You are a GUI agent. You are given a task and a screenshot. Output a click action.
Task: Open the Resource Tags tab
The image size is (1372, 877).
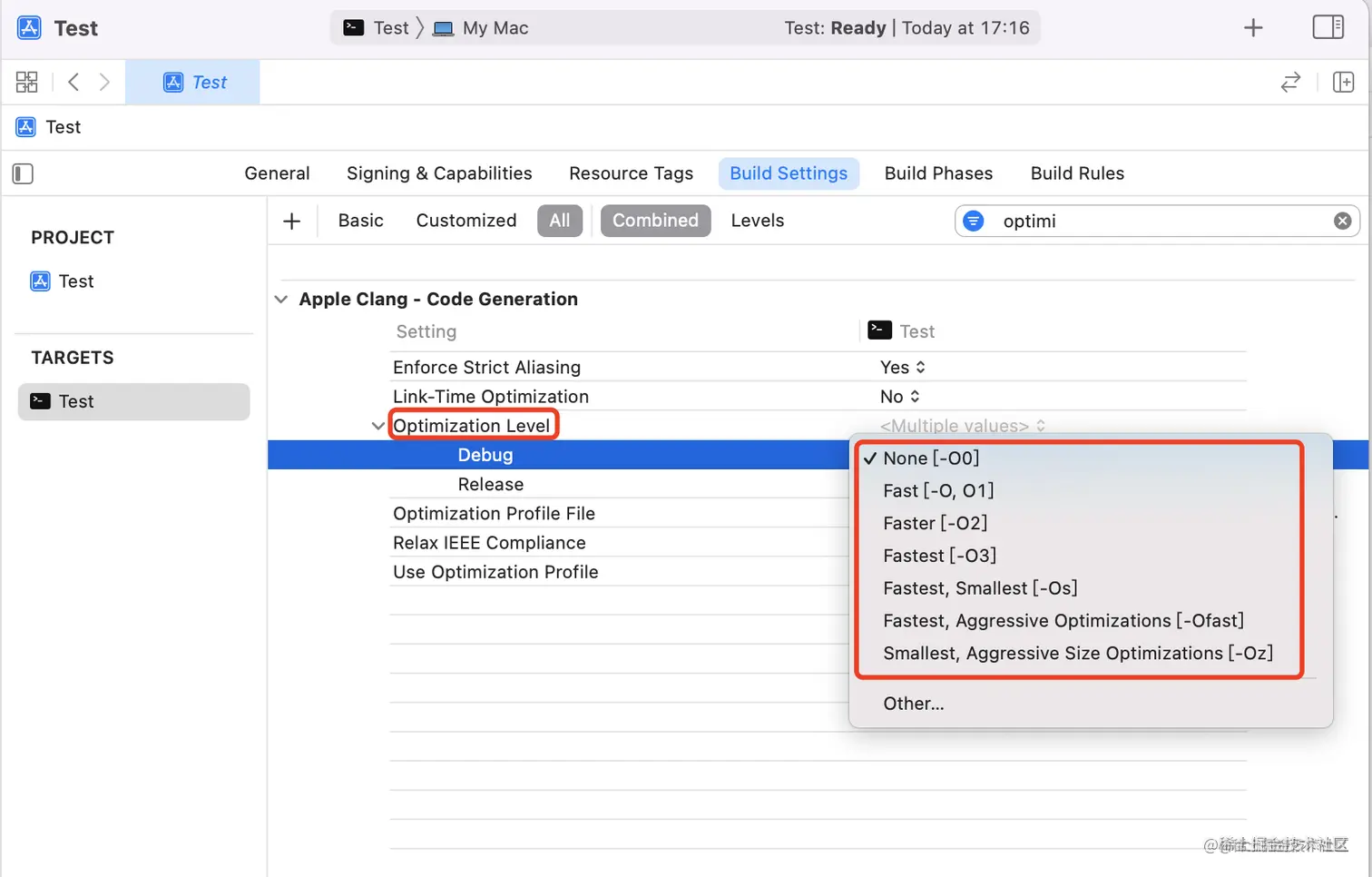click(x=631, y=173)
